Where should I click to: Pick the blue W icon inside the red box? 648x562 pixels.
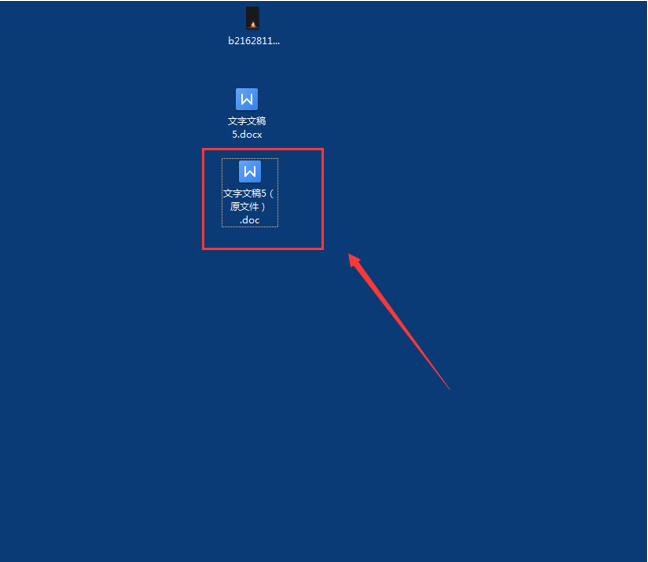250,171
